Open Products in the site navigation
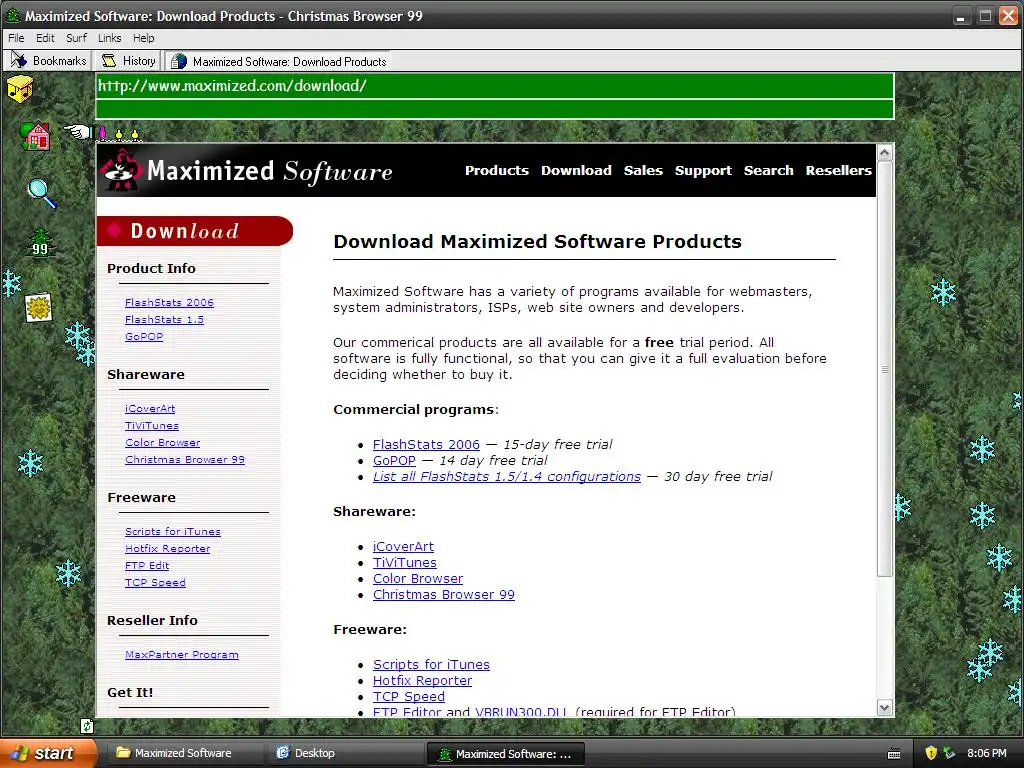1024x768 pixels. tap(497, 170)
